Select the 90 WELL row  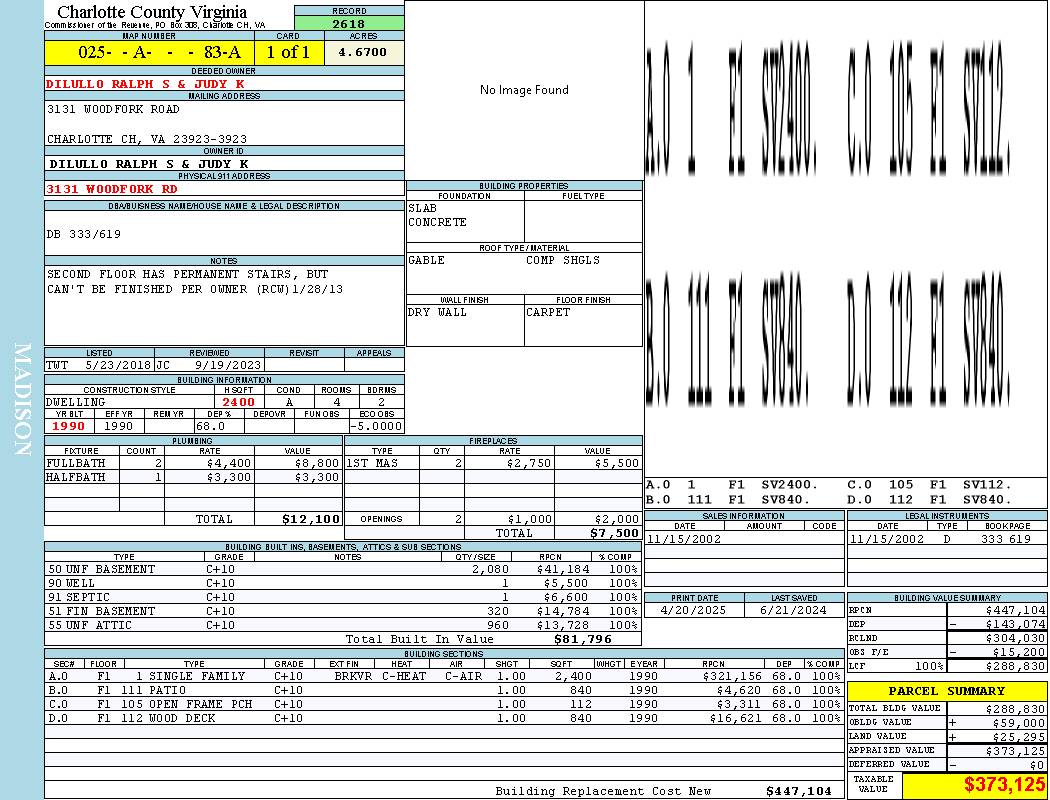[343, 583]
